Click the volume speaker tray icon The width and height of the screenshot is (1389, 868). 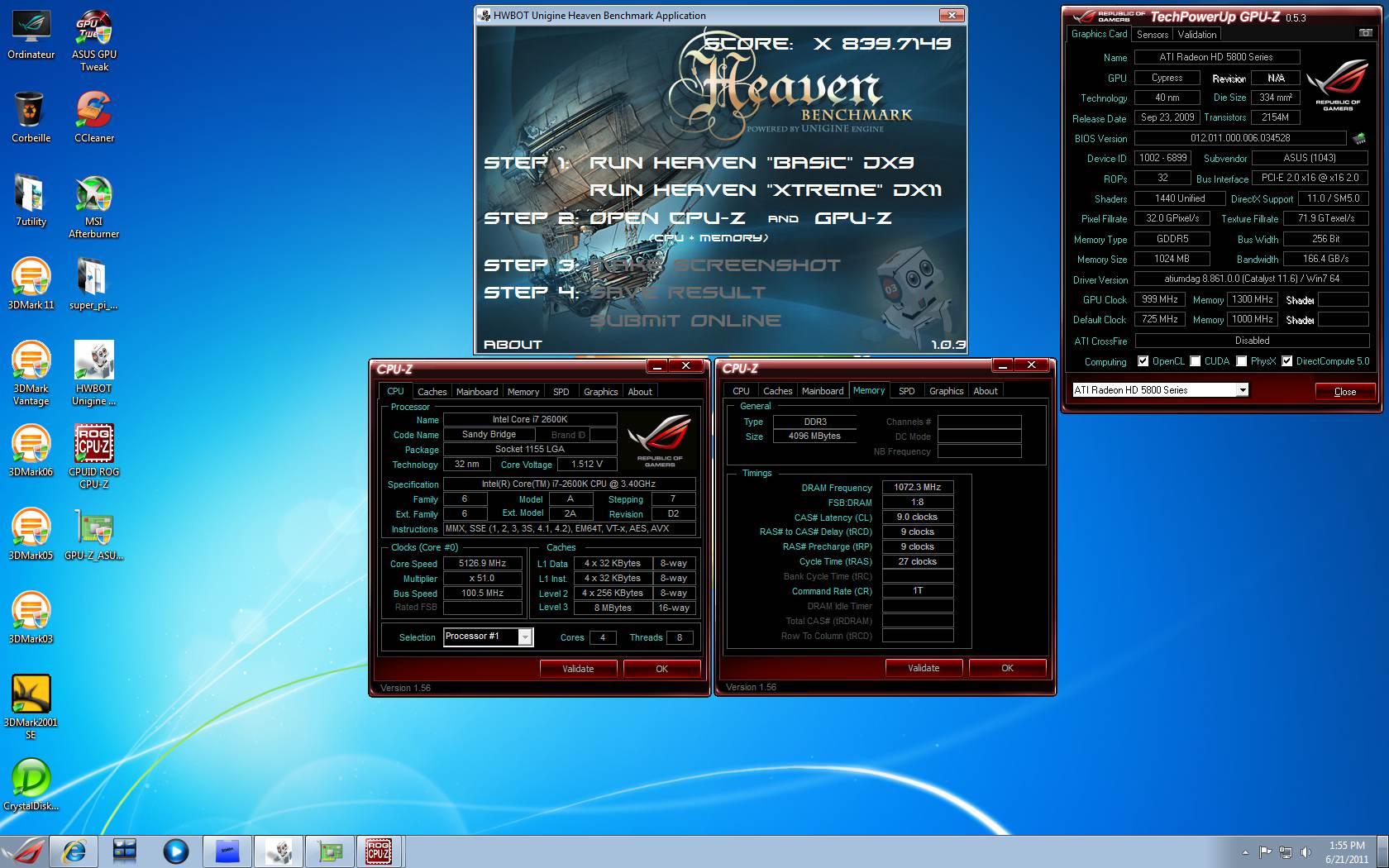1305,852
